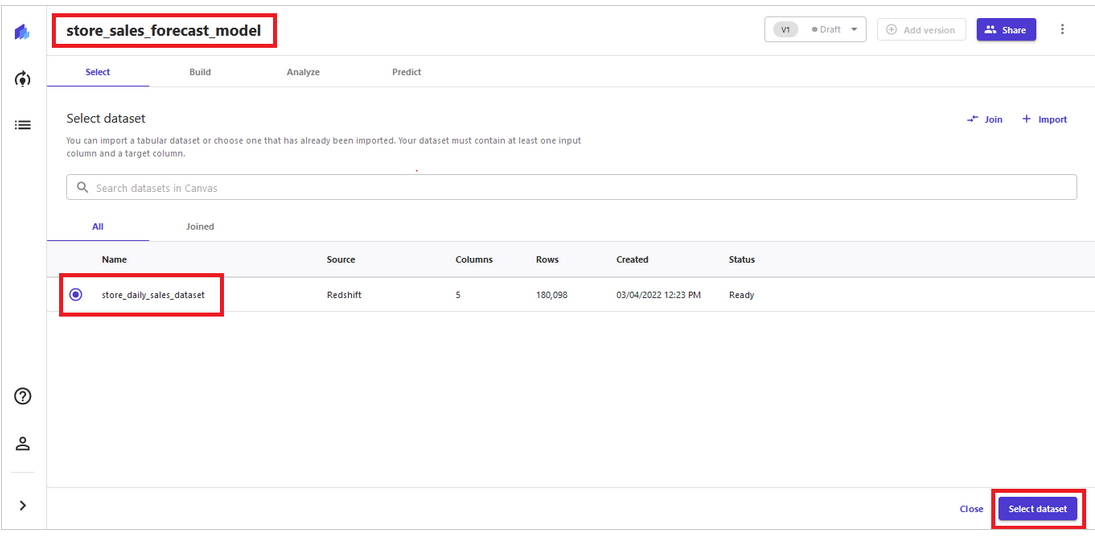Show the Joined datasets tab
Viewport: 1095px width, 541px height.
pyautogui.click(x=200, y=227)
